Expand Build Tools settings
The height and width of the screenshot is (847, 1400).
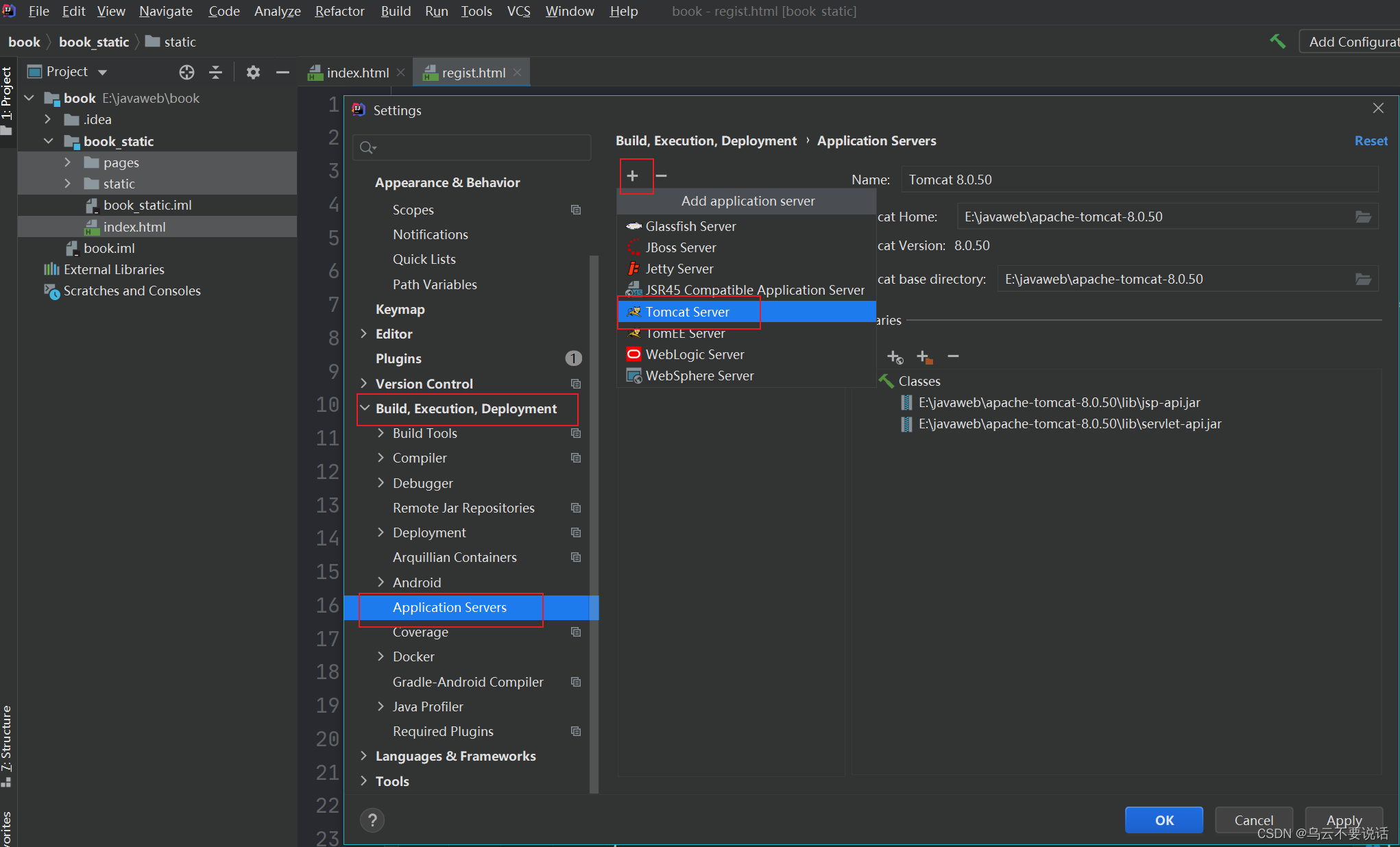click(381, 433)
